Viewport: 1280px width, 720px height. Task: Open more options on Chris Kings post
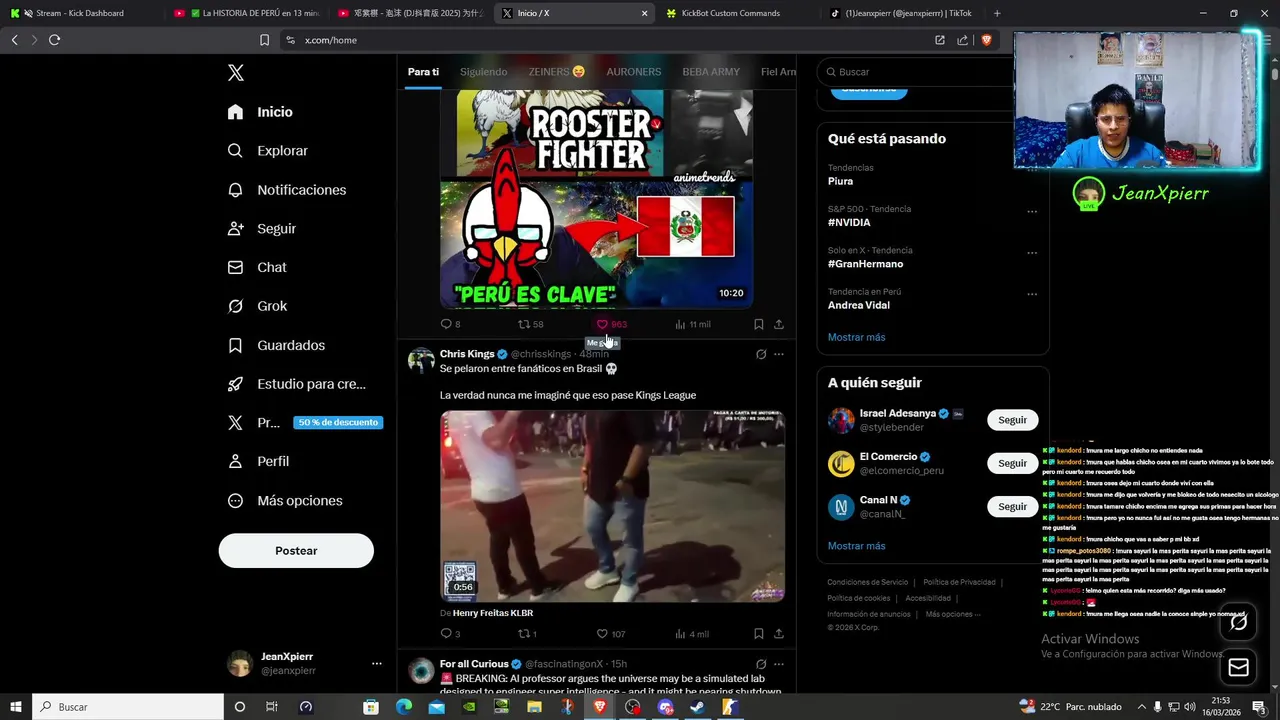pyautogui.click(x=779, y=354)
